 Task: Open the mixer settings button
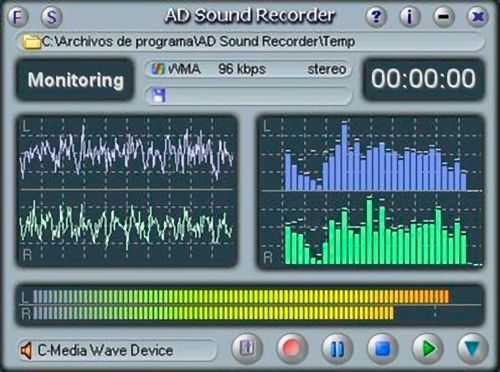point(247,349)
